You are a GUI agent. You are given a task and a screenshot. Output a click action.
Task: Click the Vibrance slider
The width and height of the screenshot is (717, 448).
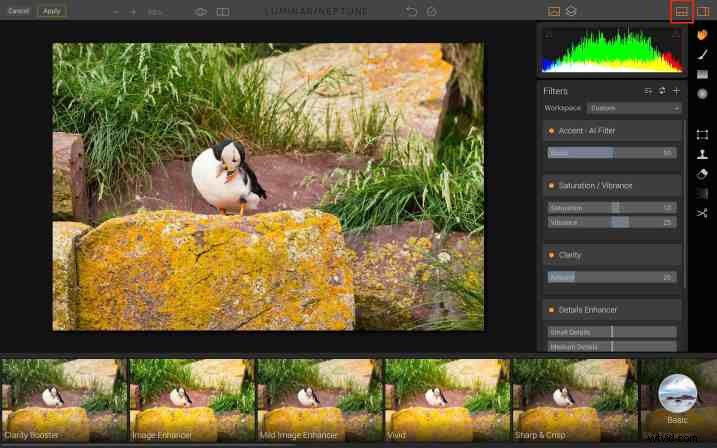pos(612,223)
